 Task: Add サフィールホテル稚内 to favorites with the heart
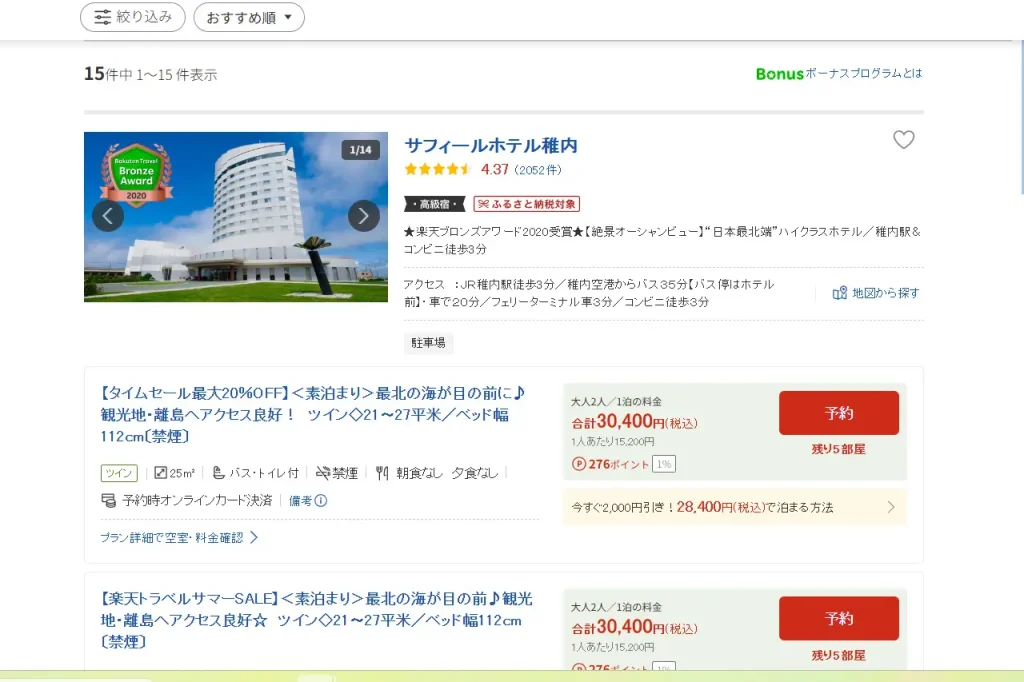pos(903,139)
